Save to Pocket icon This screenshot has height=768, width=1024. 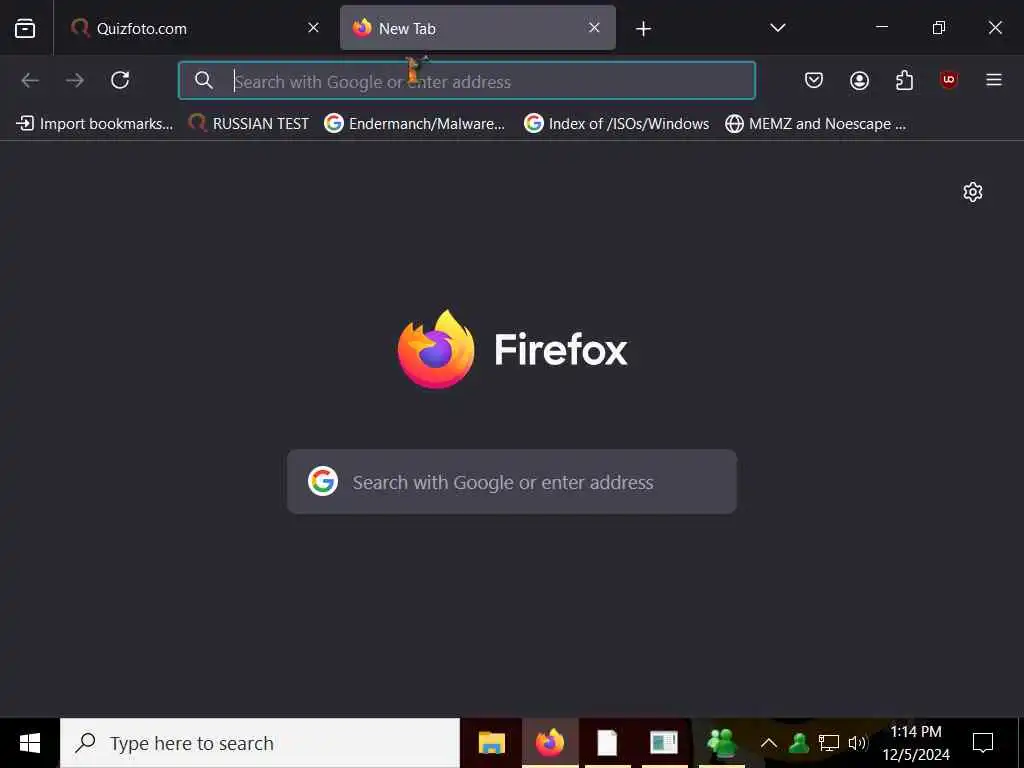[814, 80]
